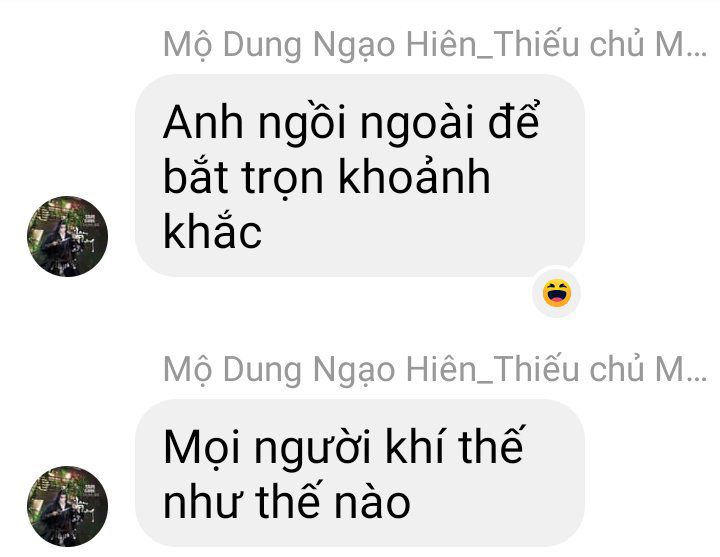
Task: Click the words "Anh ngồi ngoài để" in first bubble
Action: 351,123
